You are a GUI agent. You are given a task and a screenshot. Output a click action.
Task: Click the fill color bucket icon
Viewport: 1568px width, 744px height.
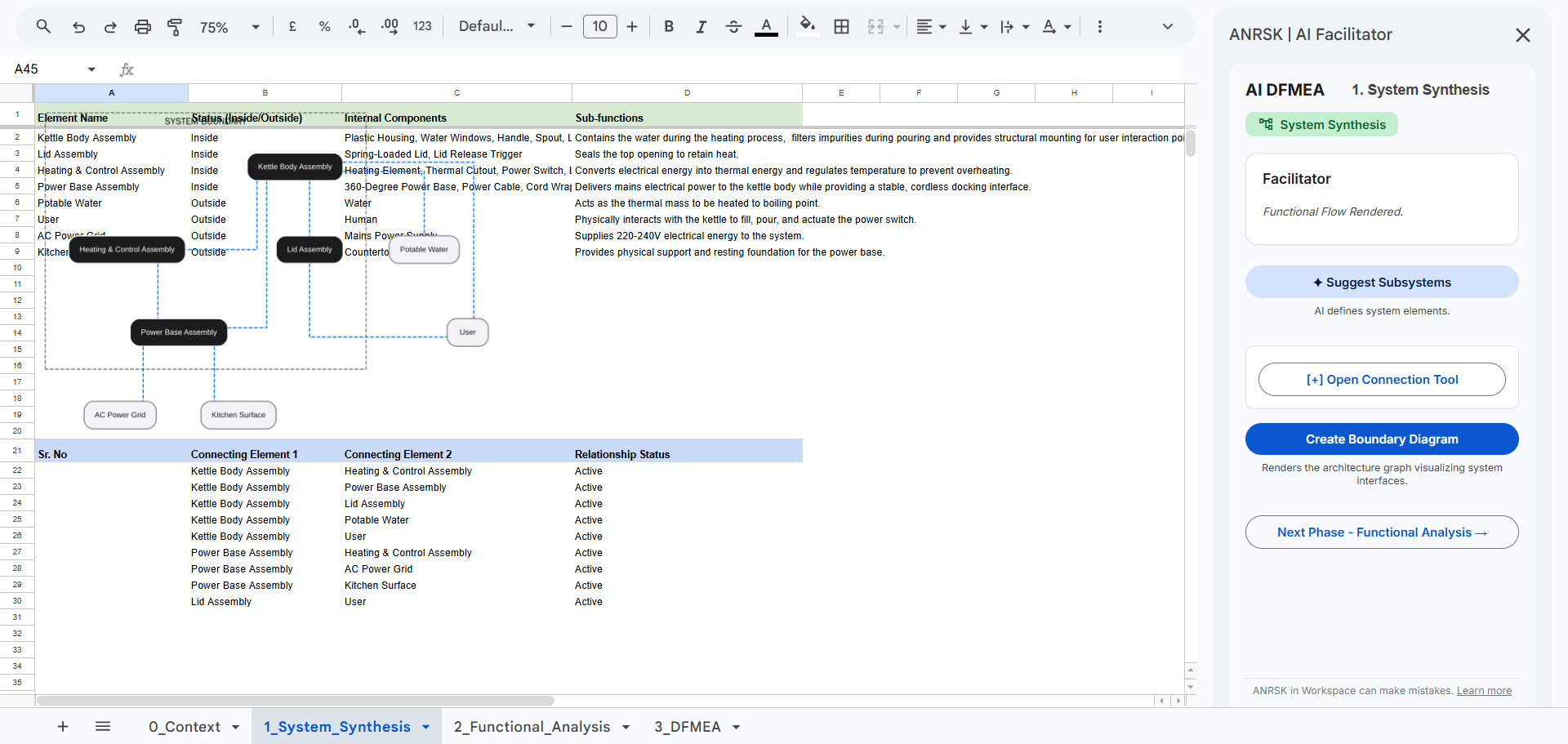pyautogui.click(x=807, y=25)
